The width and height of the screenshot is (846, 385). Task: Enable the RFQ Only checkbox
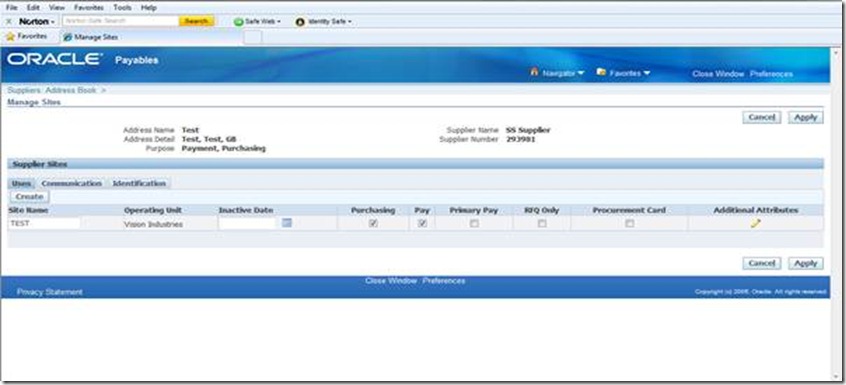pyautogui.click(x=542, y=224)
